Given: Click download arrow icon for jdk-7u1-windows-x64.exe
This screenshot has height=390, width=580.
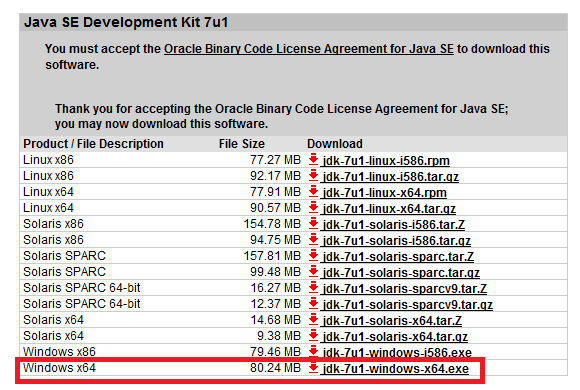Looking at the screenshot, I should click(313, 367).
